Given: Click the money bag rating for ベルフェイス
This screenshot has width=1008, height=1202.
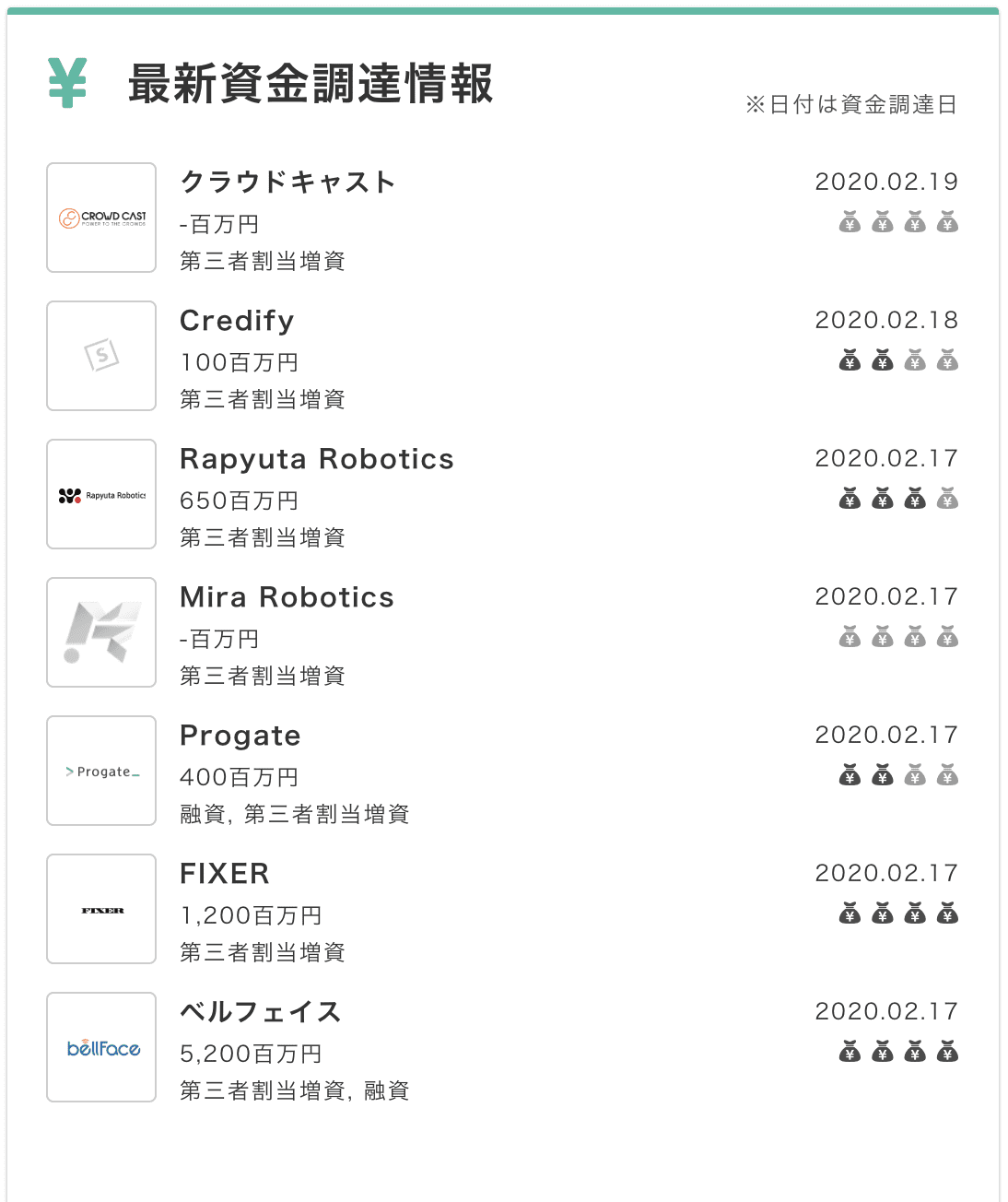Looking at the screenshot, I should (x=898, y=1052).
